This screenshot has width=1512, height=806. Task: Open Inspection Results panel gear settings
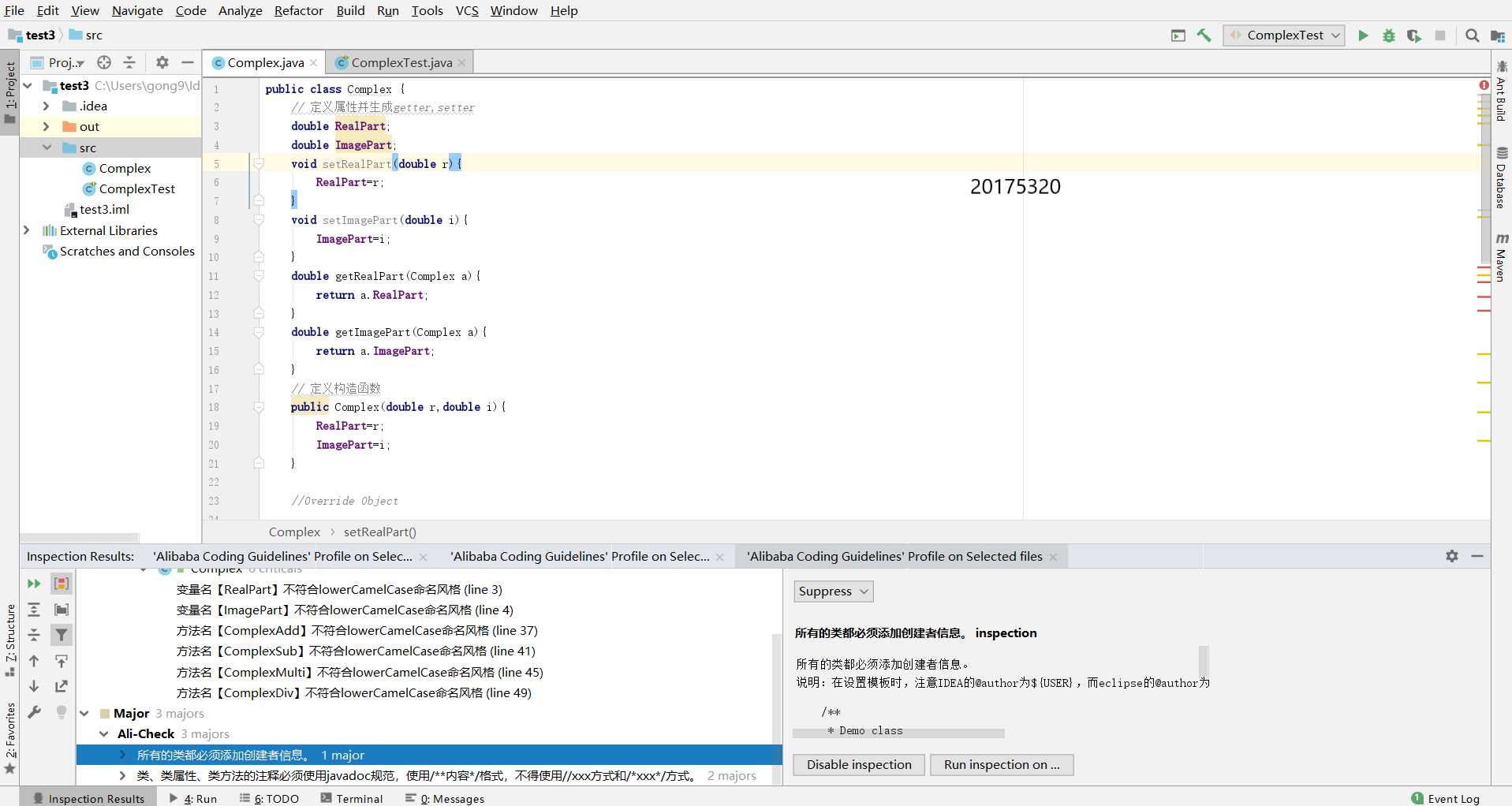click(x=1452, y=556)
